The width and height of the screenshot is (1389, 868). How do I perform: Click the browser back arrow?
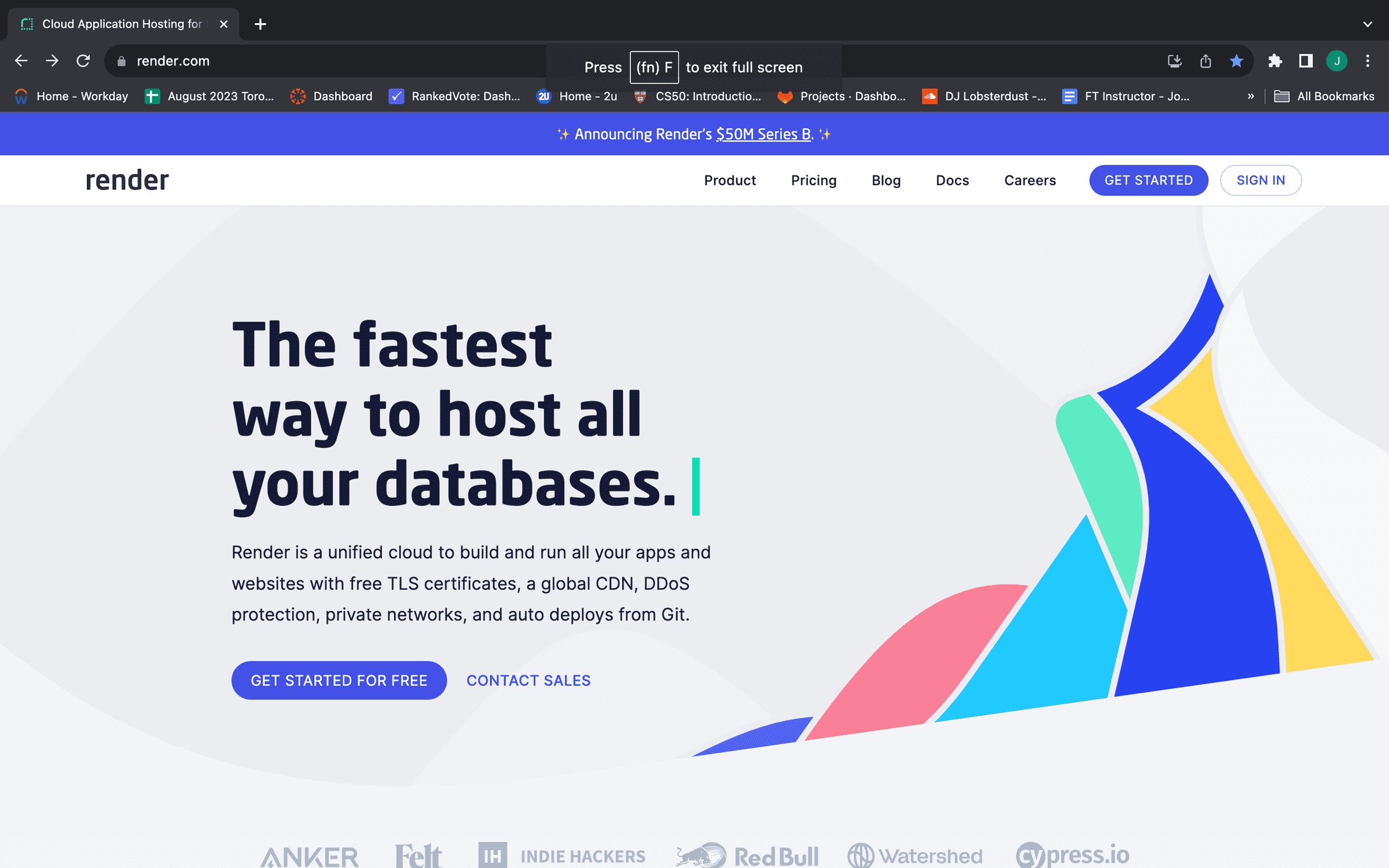click(21, 61)
